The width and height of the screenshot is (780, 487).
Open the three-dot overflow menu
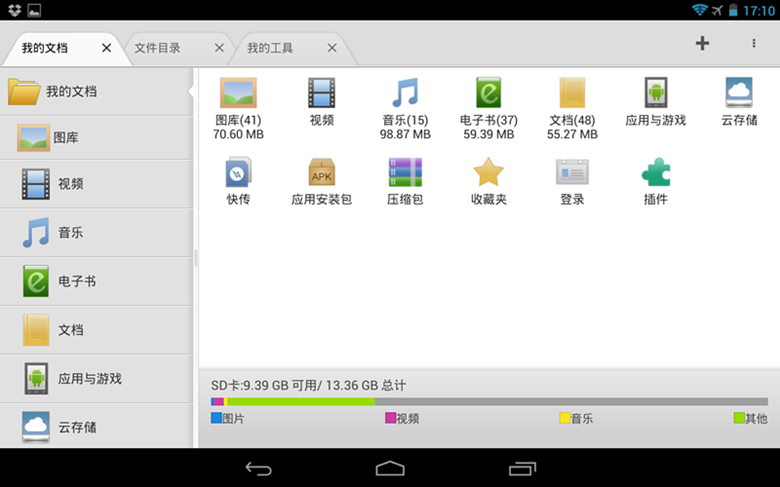(754, 43)
